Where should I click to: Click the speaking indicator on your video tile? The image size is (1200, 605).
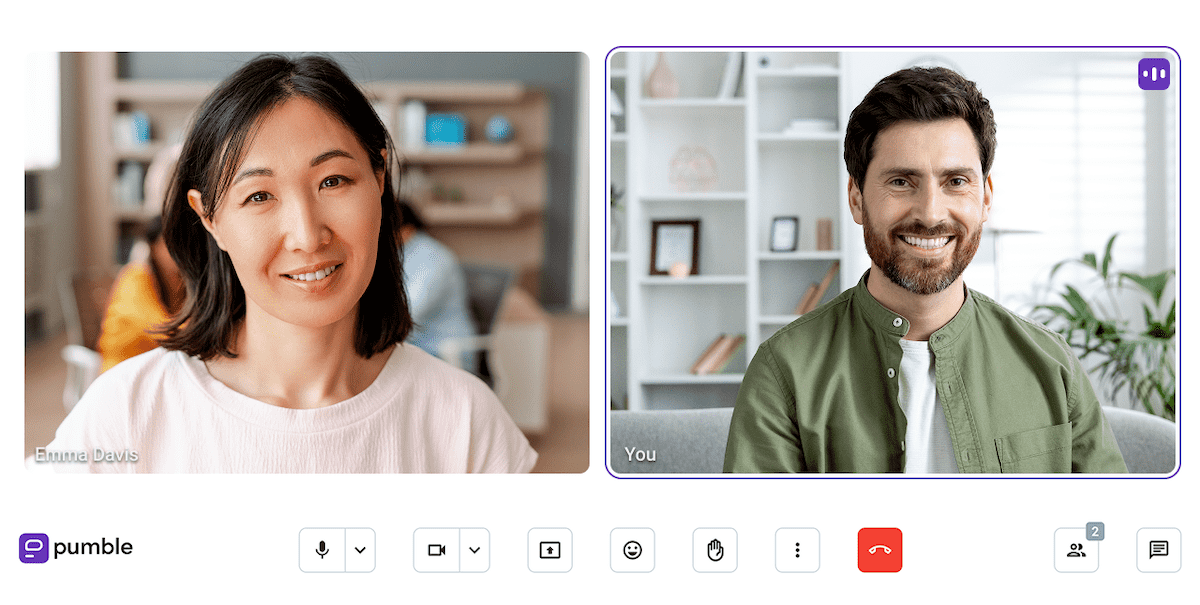pyautogui.click(x=1154, y=74)
